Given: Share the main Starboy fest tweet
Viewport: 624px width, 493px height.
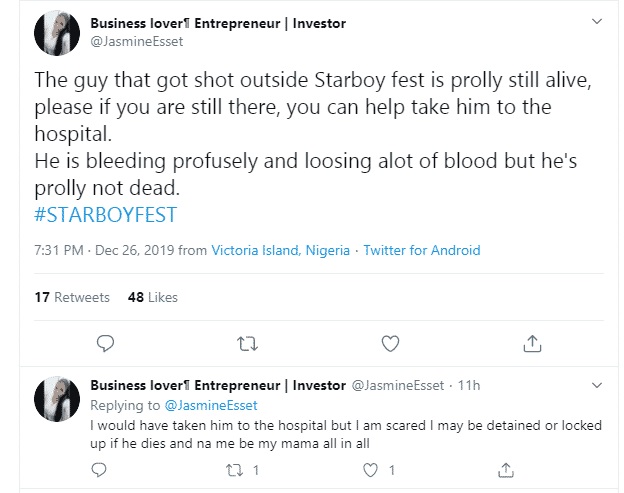Looking at the screenshot, I should pyautogui.click(x=532, y=343).
